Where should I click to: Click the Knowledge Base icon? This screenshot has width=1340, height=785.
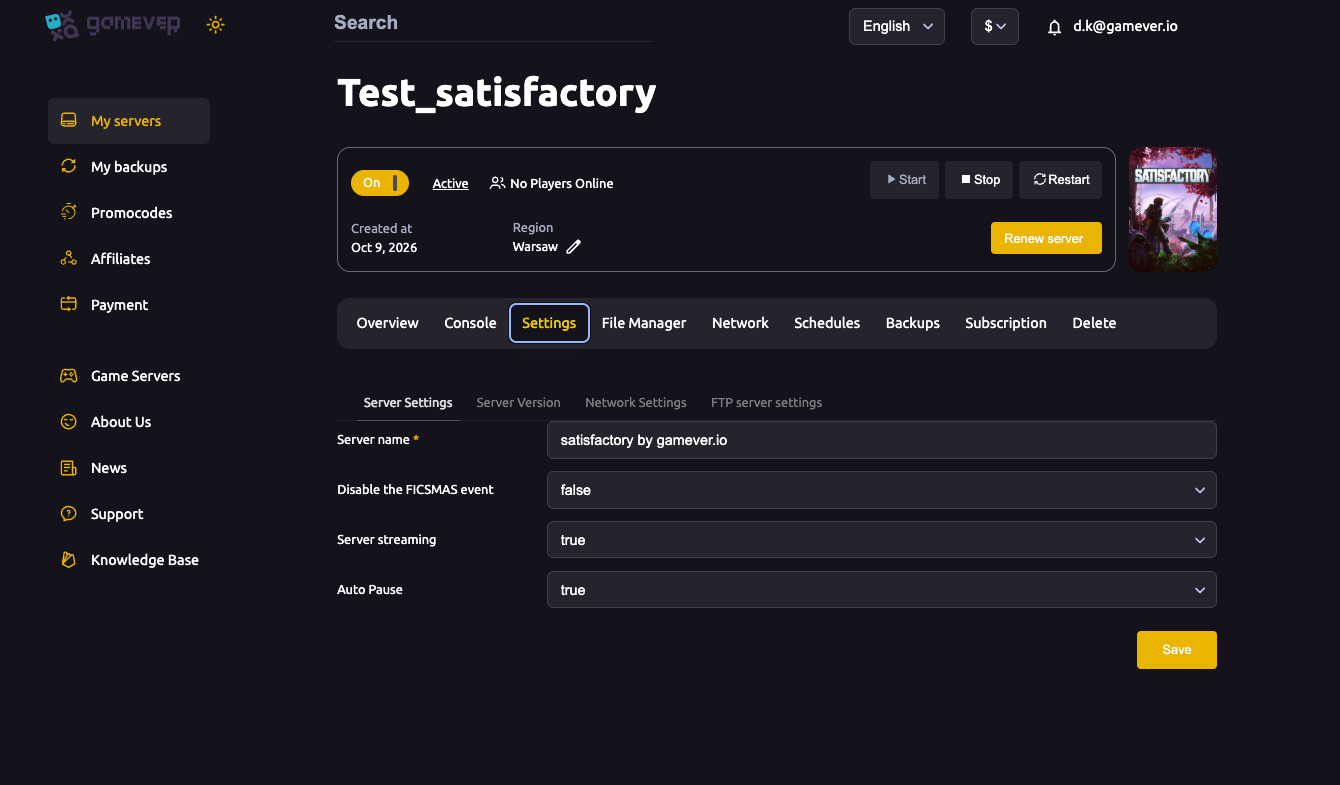69,560
